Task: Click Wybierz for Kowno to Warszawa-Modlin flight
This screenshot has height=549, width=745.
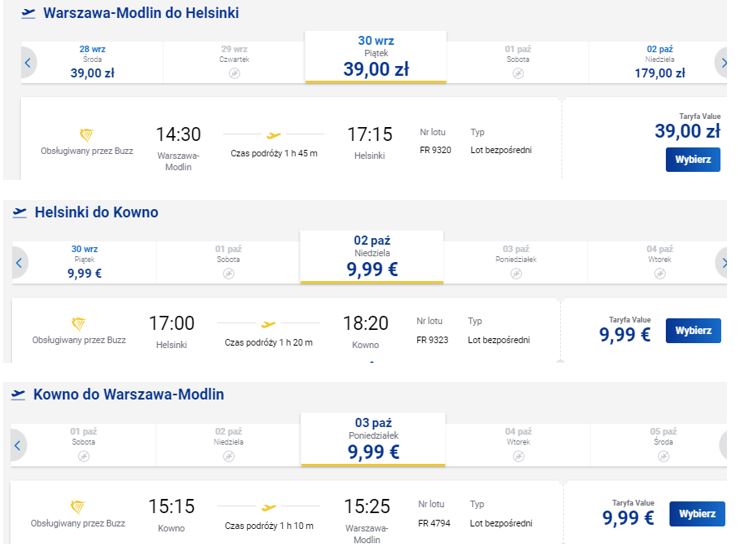Action: tap(697, 514)
